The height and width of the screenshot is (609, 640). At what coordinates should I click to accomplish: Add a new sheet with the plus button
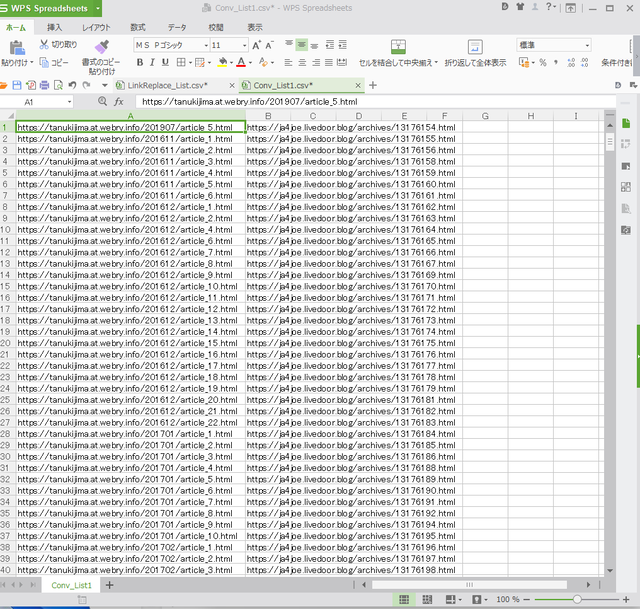coord(109,585)
